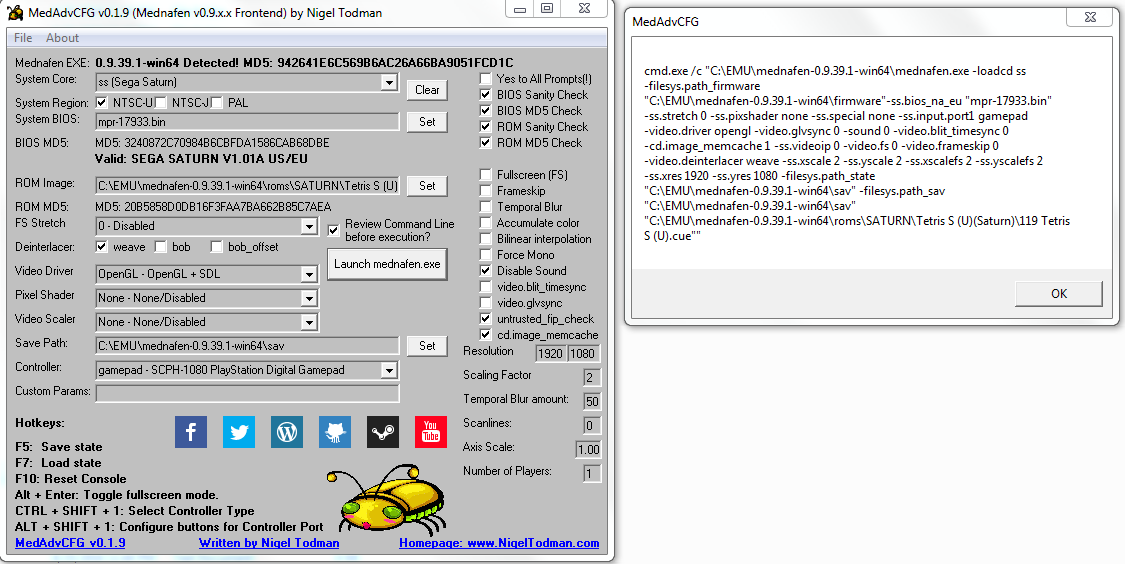Enable video.blit_timesync checkbox

point(486,287)
